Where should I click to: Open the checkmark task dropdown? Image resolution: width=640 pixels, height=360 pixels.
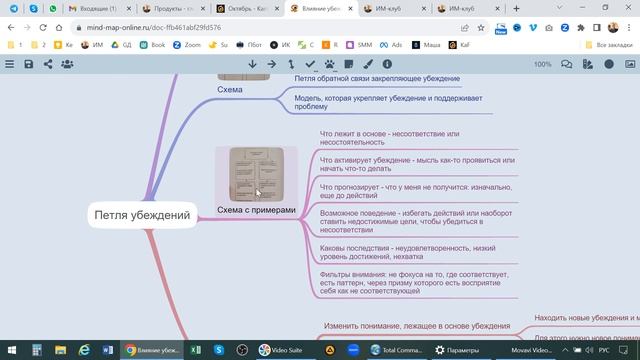(x=311, y=64)
